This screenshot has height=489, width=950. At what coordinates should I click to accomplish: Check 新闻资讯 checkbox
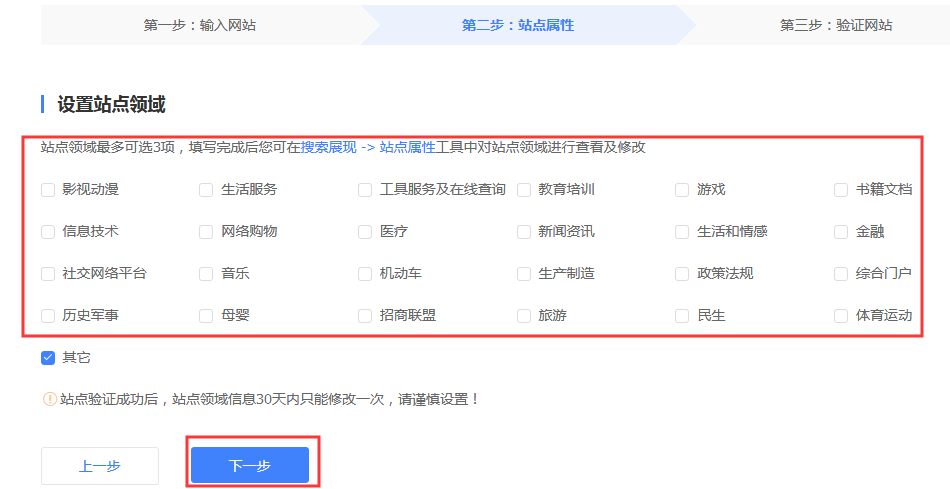click(x=524, y=232)
